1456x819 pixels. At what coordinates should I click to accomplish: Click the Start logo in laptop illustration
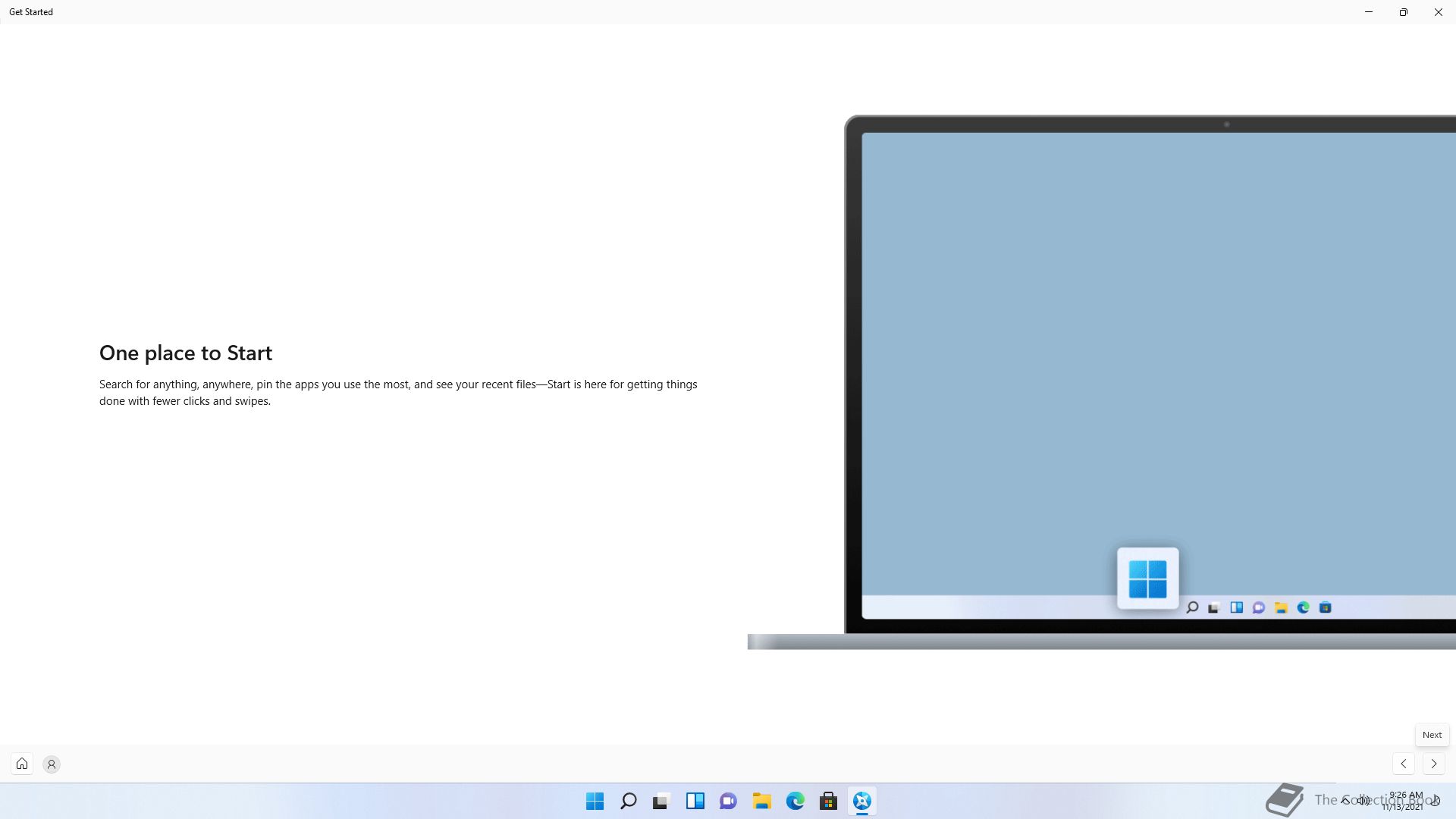coord(1148,579)
